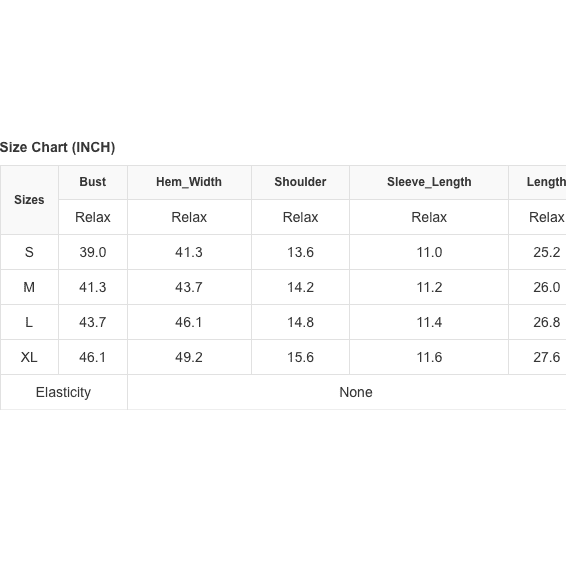Screen dimensions: 566x566
Task: Click the Sleeve_Length column header
Action: (429, 182)
